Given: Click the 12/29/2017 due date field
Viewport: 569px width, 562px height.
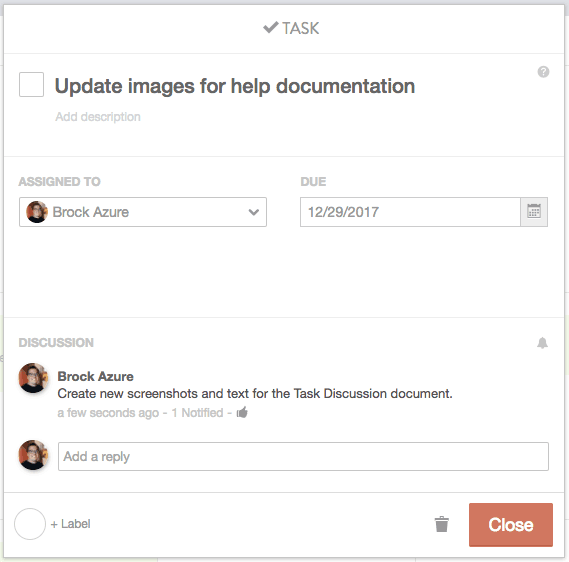Looking at the screenshot, I should 410,212.
